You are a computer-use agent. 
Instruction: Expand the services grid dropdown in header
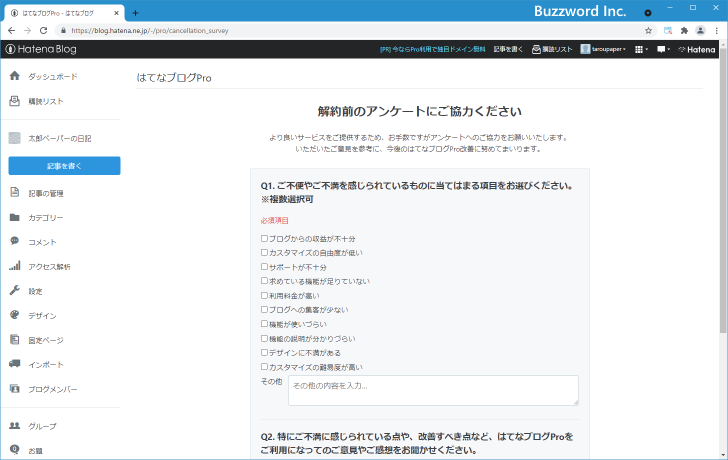[641, 49]
